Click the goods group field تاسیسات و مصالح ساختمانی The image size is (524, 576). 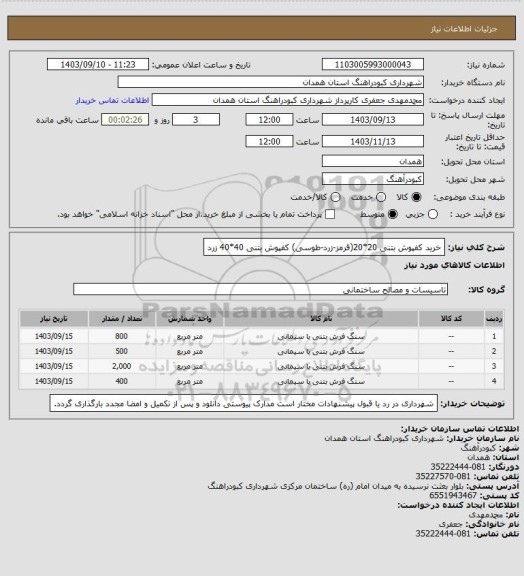(260, 289)
